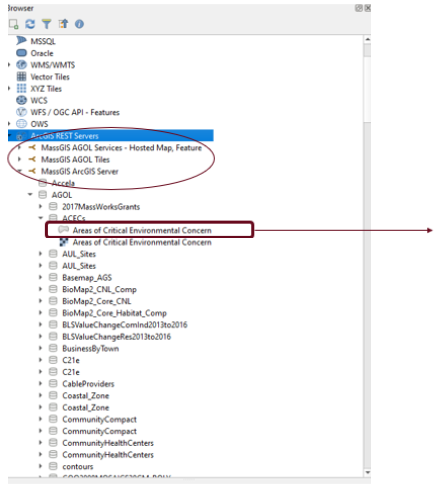438x490 pixels.
Task: Undock the Browser panel using float button
Action: [x=359, y=8]
